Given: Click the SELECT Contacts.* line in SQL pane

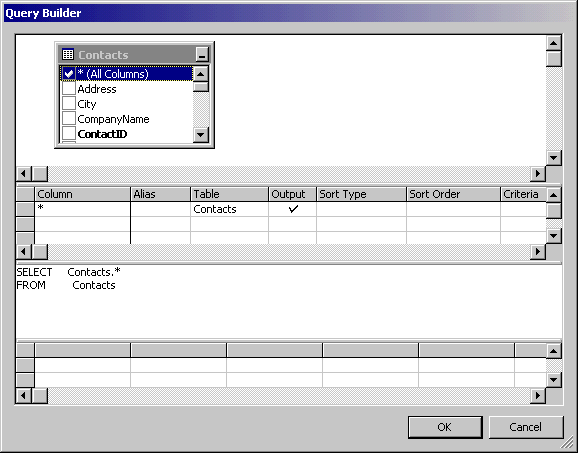Looking at the screenshot, I should point(69,272).
